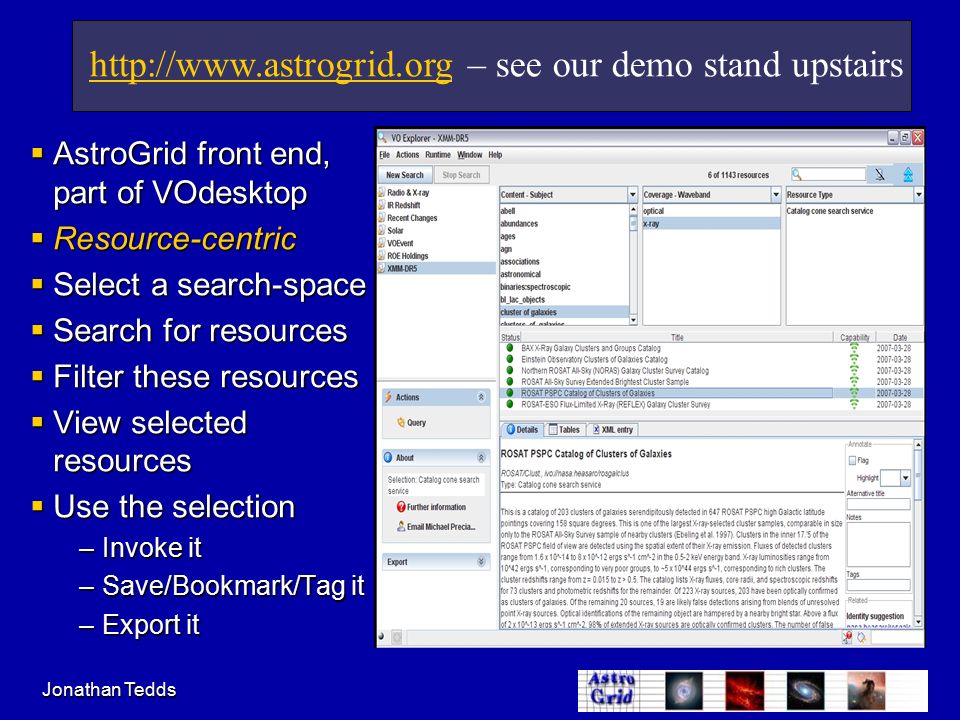Select 'bl_lac_objects' in the subject list

click(x=522, y=299)
